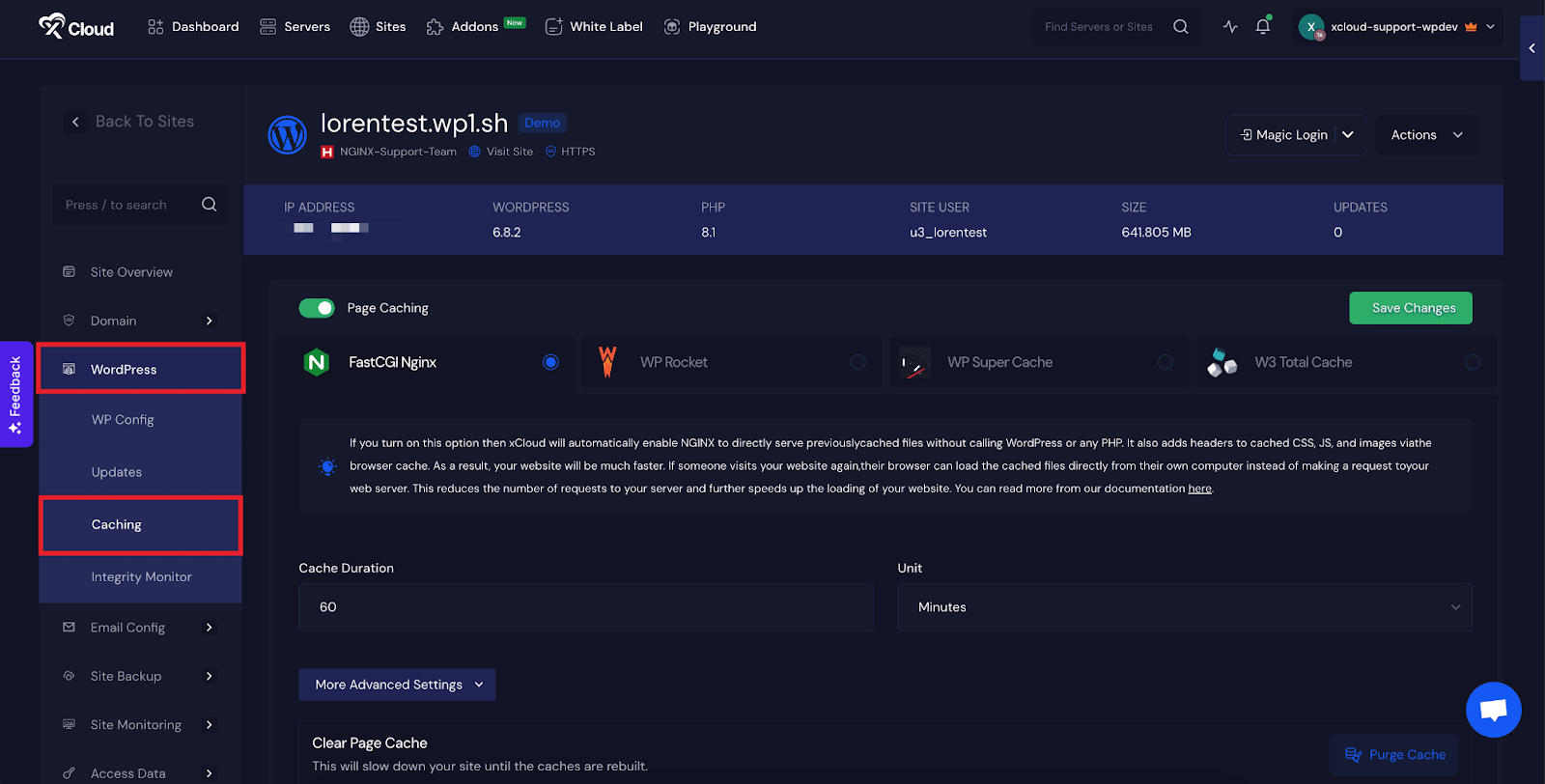
Task: Click the Save Changes button
Action: [1410, 308]
